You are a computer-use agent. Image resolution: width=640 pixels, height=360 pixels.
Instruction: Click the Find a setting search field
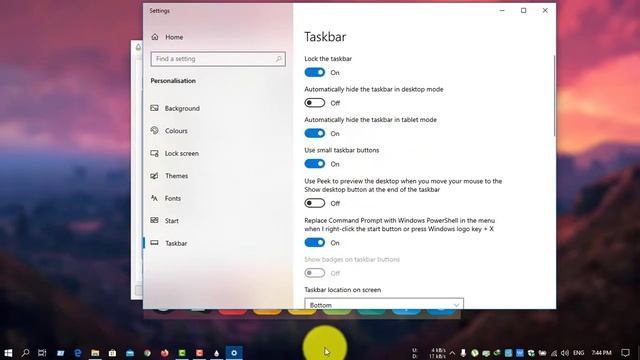(x=218, y=59)
